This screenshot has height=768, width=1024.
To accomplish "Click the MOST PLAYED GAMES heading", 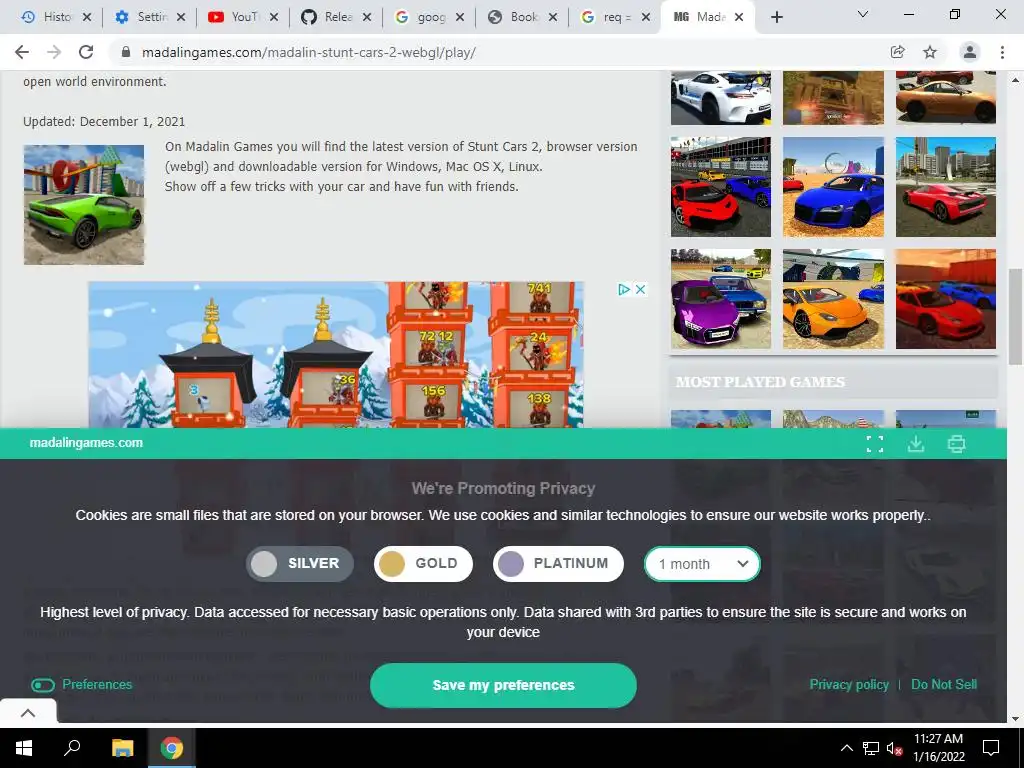I will [760, 382].
